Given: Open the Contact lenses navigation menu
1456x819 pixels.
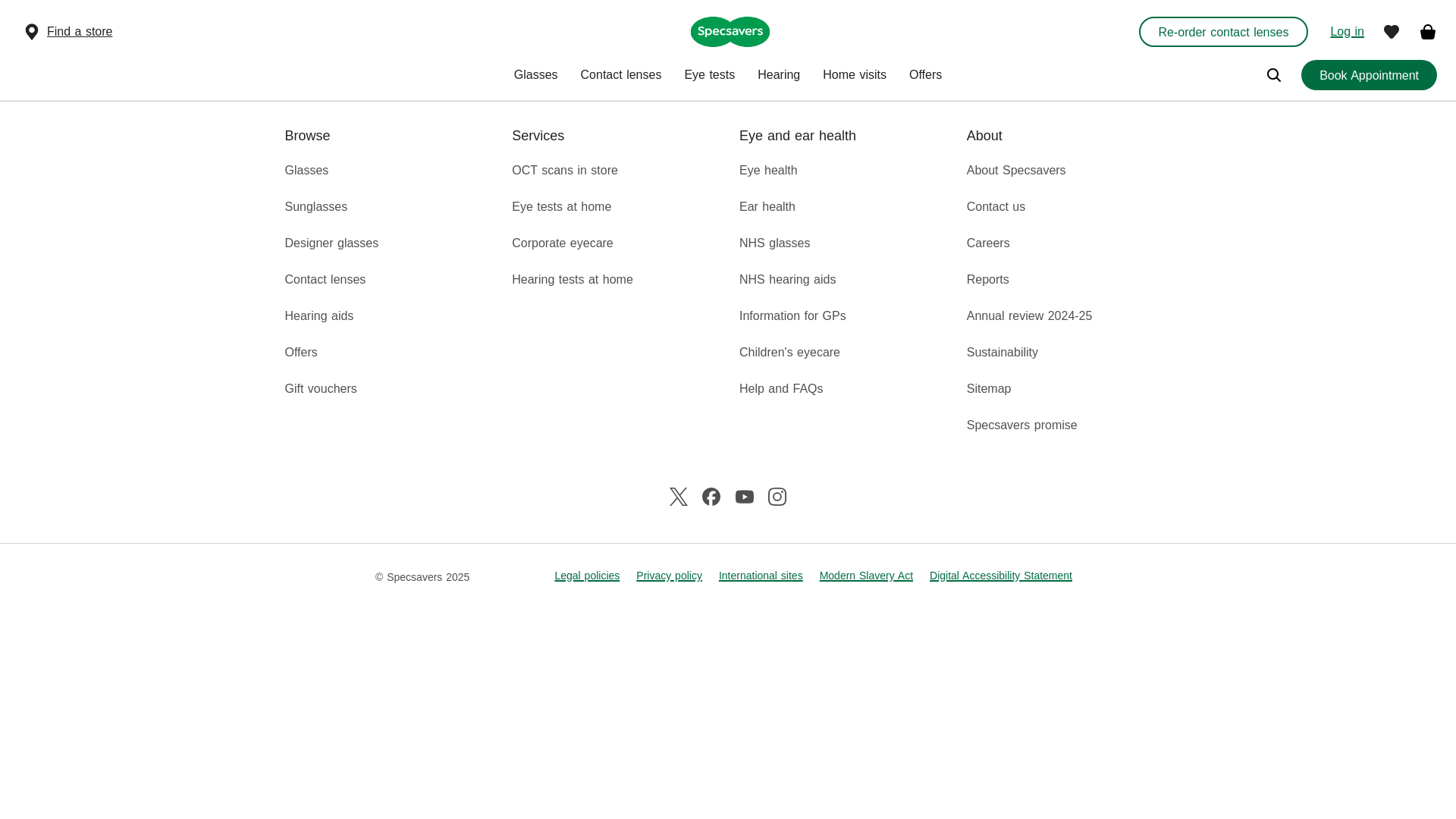Looking at the screenshot, I should coord(620,75).
